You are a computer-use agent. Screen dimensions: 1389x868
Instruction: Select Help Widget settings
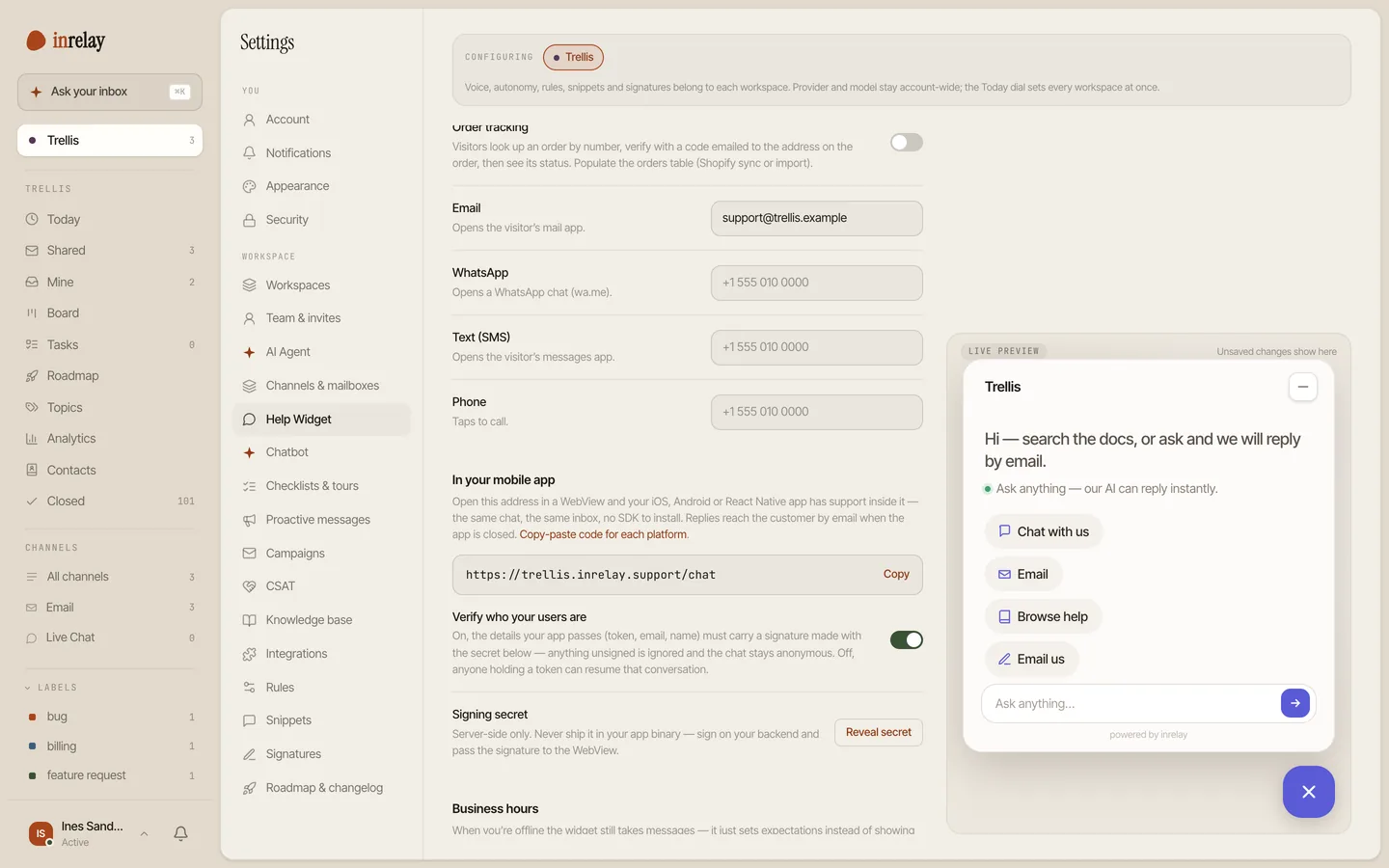[x=321, y=420]
